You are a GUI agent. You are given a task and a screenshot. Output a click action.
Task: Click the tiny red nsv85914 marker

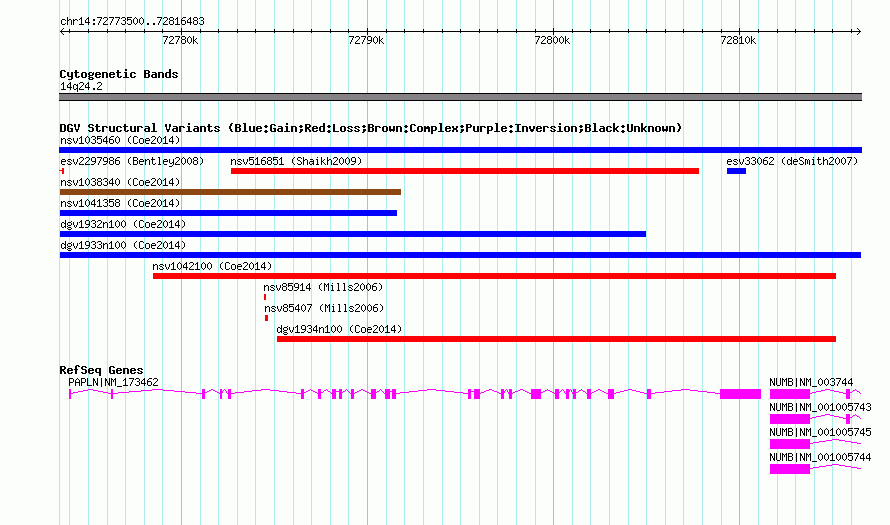(x=265, y=297)
